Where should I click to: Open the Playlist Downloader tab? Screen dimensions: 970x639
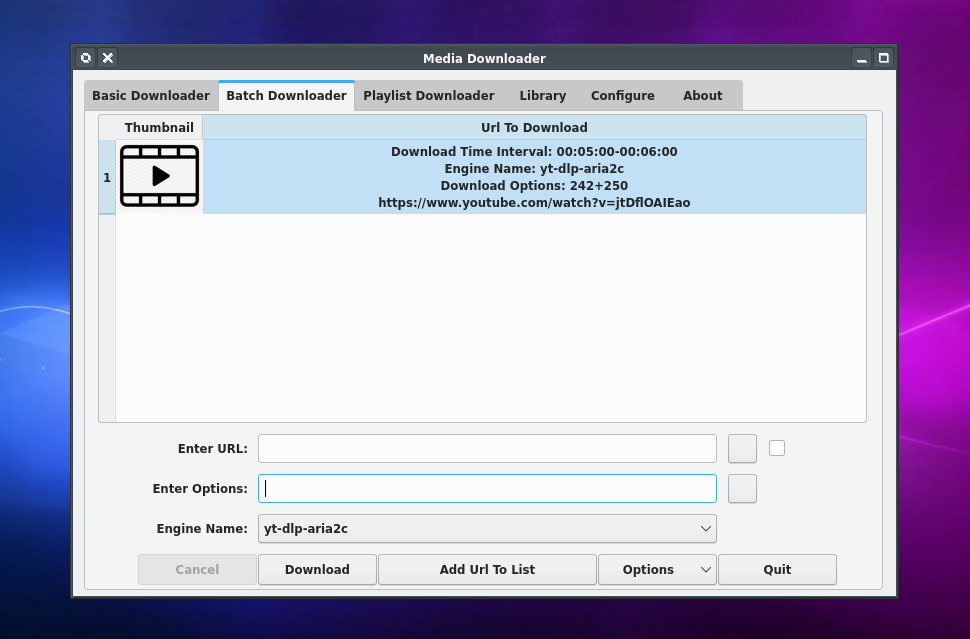click(x=429, y=95)
